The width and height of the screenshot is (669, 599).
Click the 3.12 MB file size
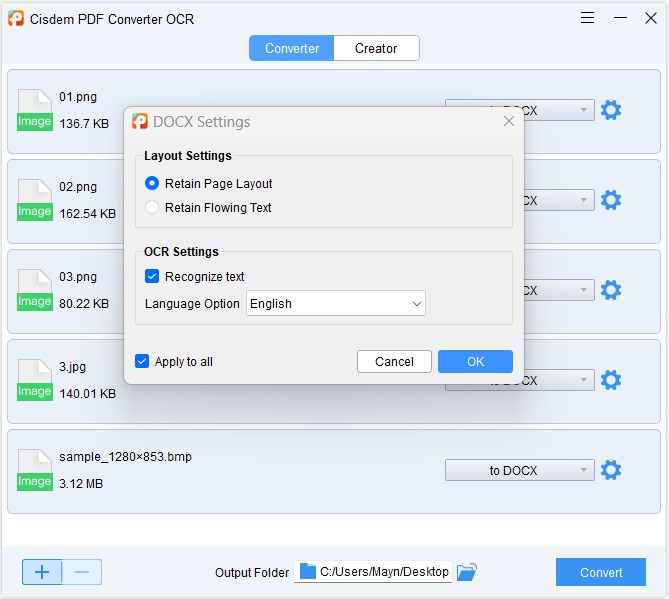pyautogui.click(x=81, y=484)
